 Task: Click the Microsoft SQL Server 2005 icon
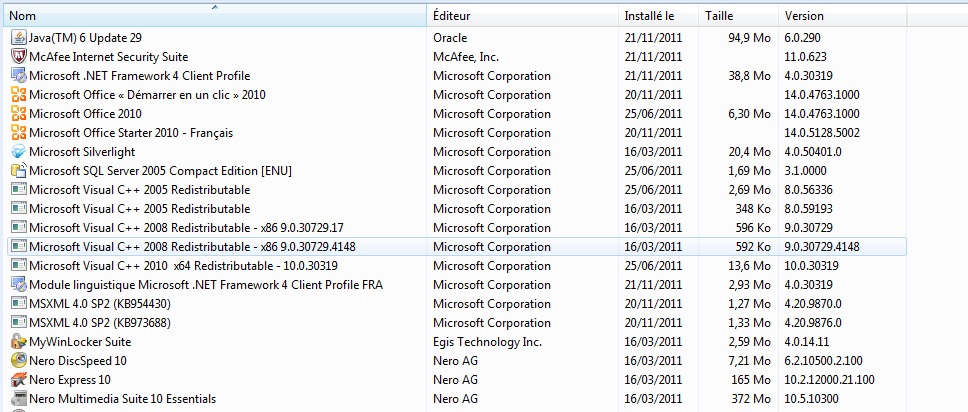pos(18,171)
